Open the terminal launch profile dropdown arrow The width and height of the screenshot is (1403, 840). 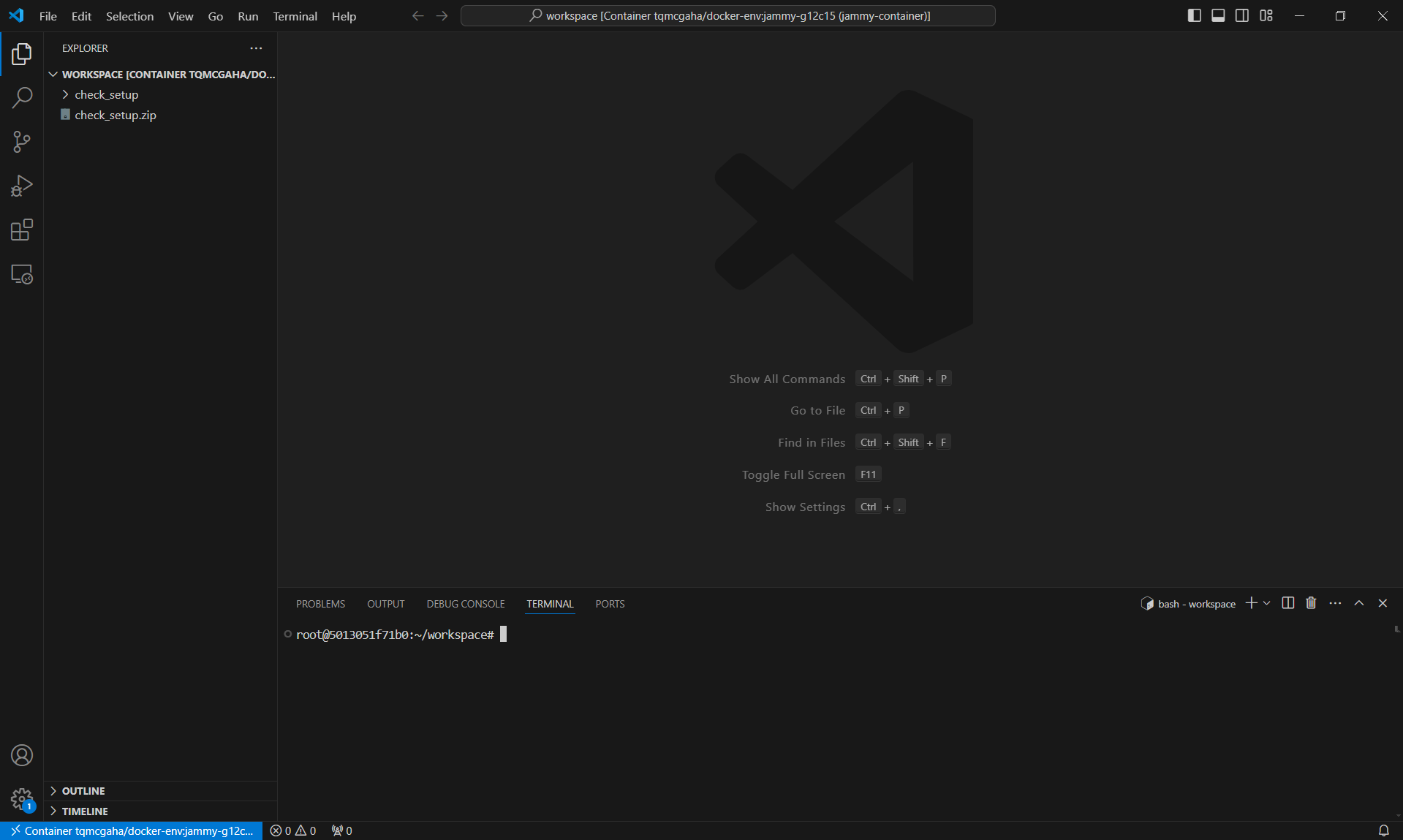click(x=1267, y=603)
